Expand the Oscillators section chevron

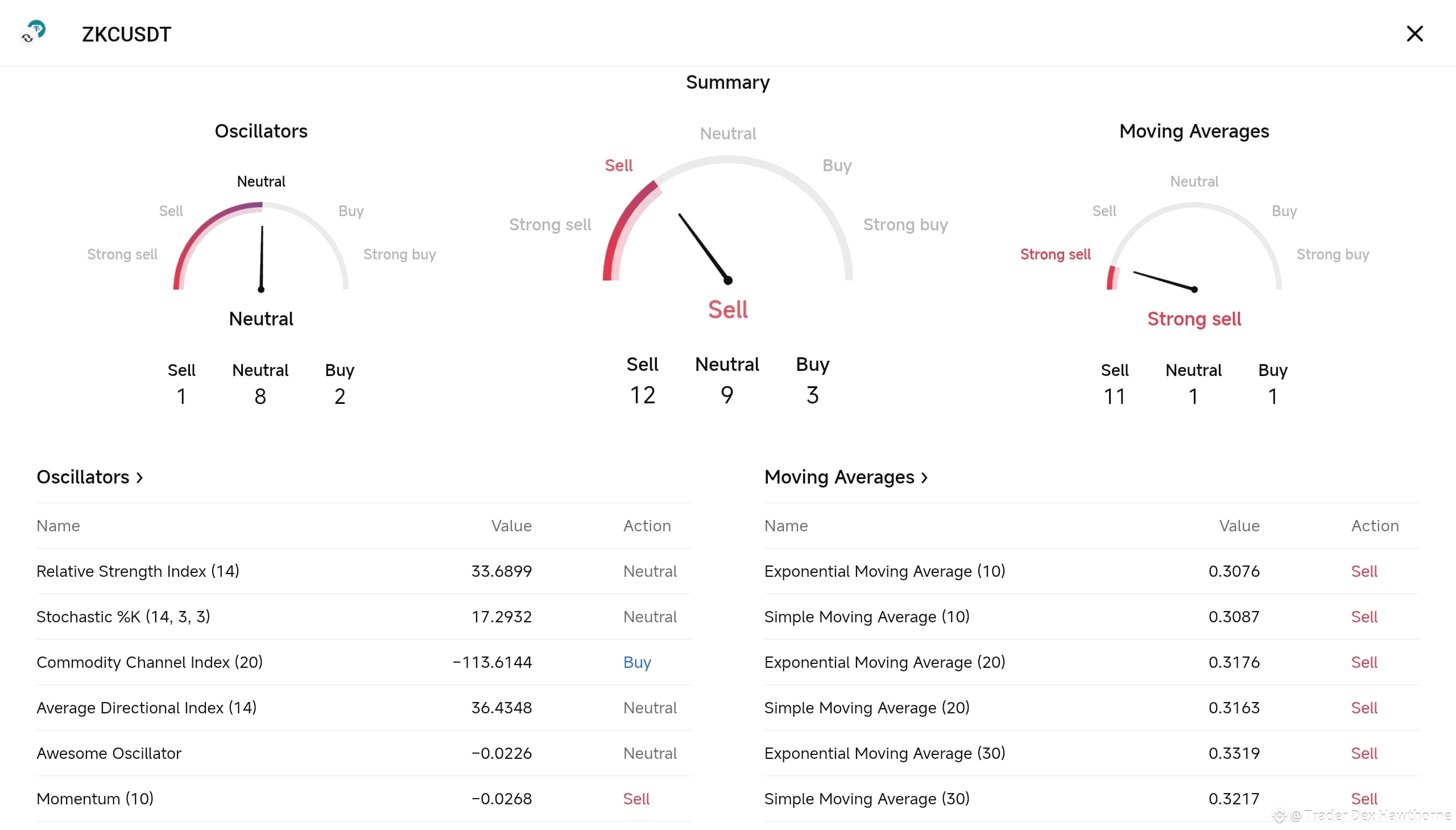coord(139,477)
